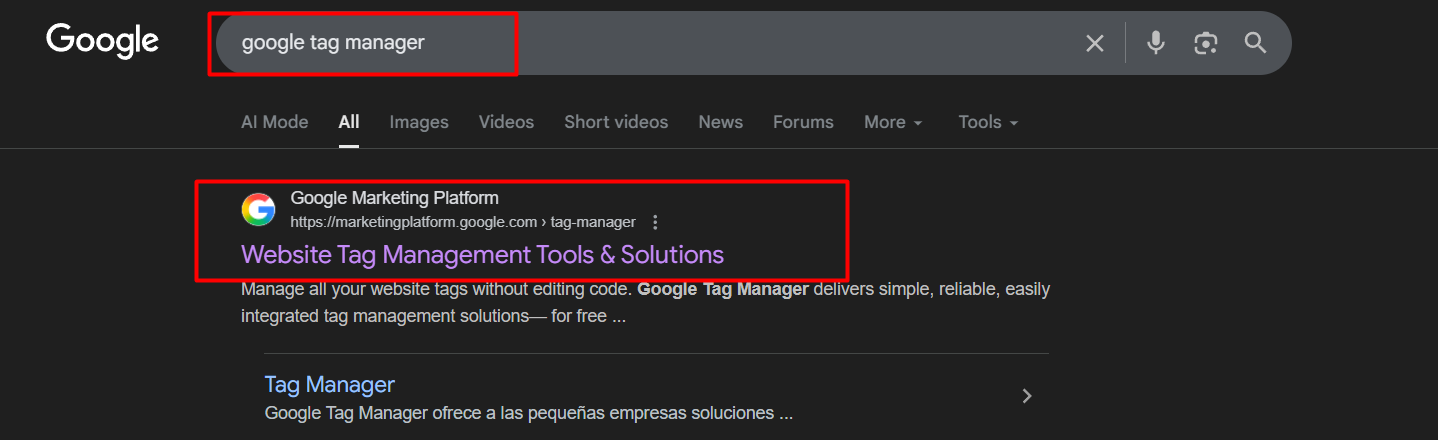This screenshot has height=440, width=1438.
Task: Switch to the Images tab
Action: pos(419,122)
